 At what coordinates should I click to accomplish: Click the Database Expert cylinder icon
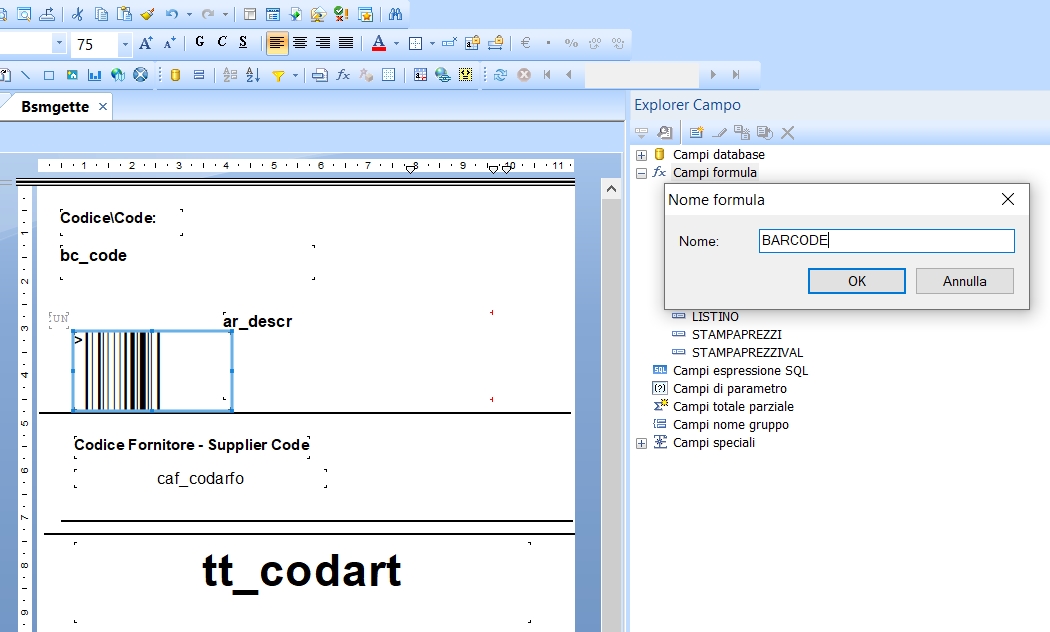point(175,75)
